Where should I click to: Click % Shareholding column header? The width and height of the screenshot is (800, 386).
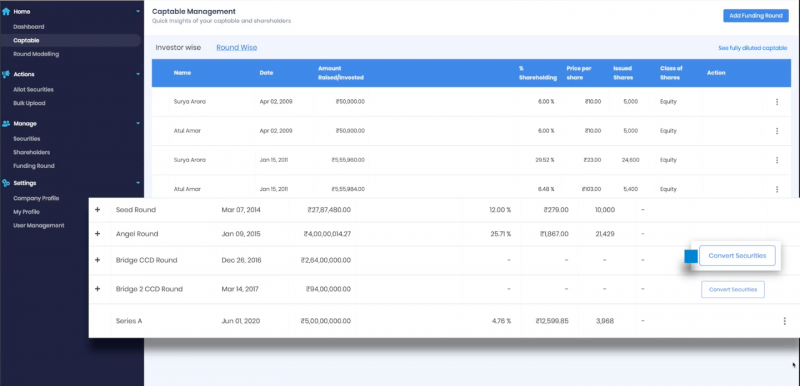(538, 73)
